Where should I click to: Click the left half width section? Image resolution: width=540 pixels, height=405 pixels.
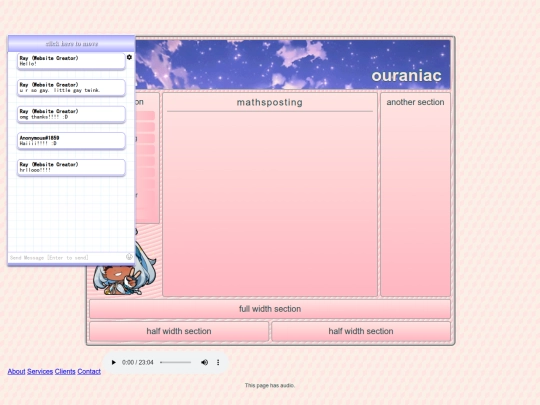[179, 331]
